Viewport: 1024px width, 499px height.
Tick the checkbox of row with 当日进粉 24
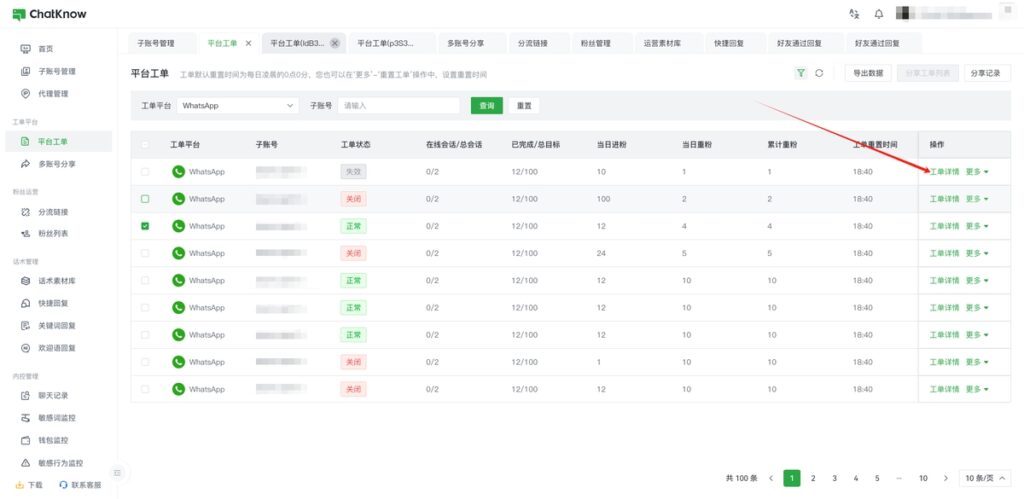[145, 253]
